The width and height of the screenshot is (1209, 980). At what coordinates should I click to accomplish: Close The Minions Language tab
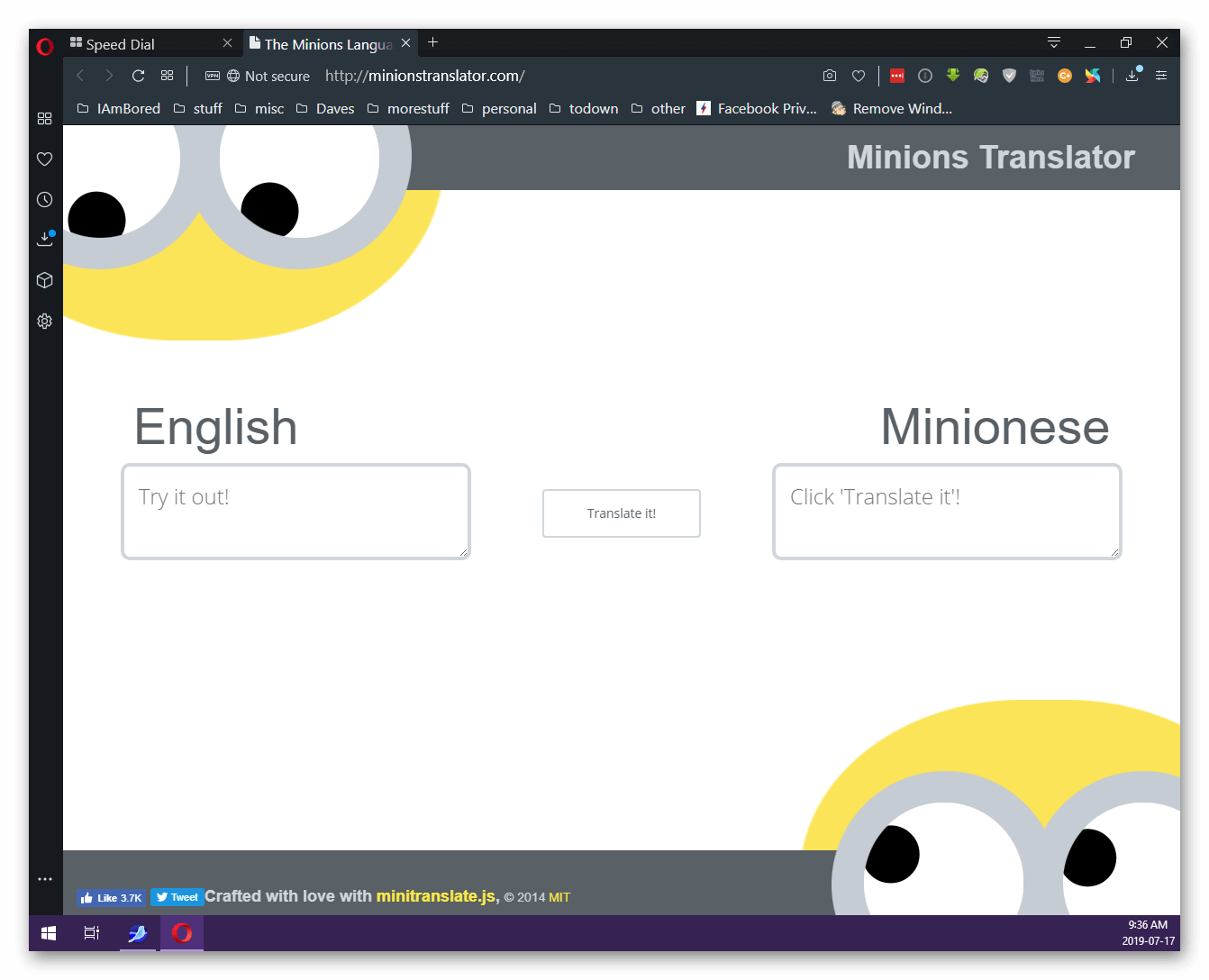(405, 43)
